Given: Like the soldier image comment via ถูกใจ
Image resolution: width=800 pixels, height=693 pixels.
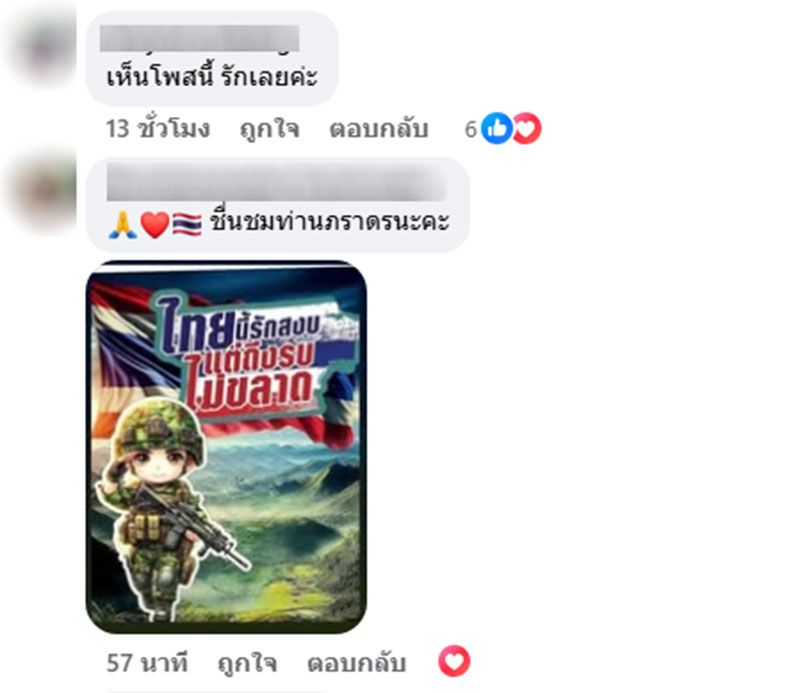Looking at the screenshot, I should (247, 663).
